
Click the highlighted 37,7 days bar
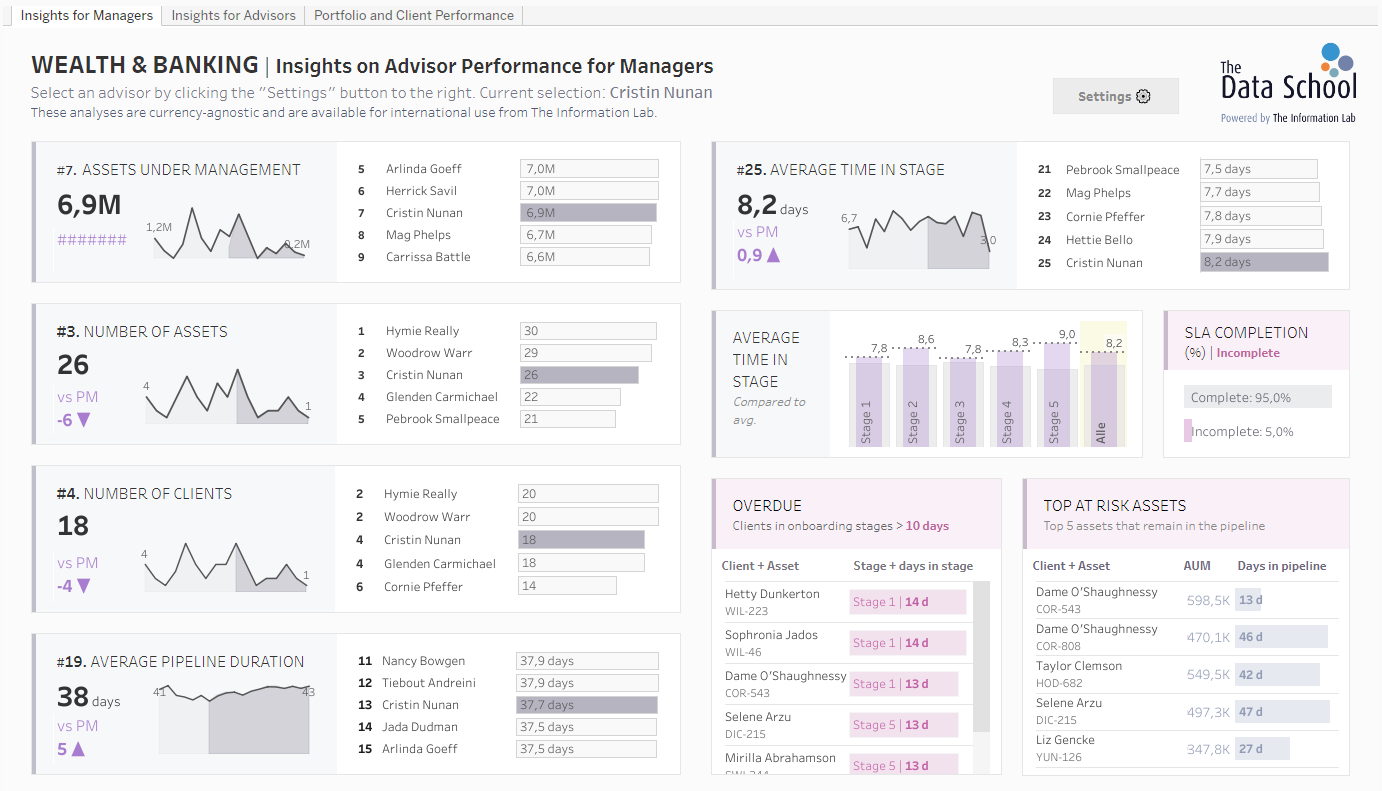tap(586, 705)
